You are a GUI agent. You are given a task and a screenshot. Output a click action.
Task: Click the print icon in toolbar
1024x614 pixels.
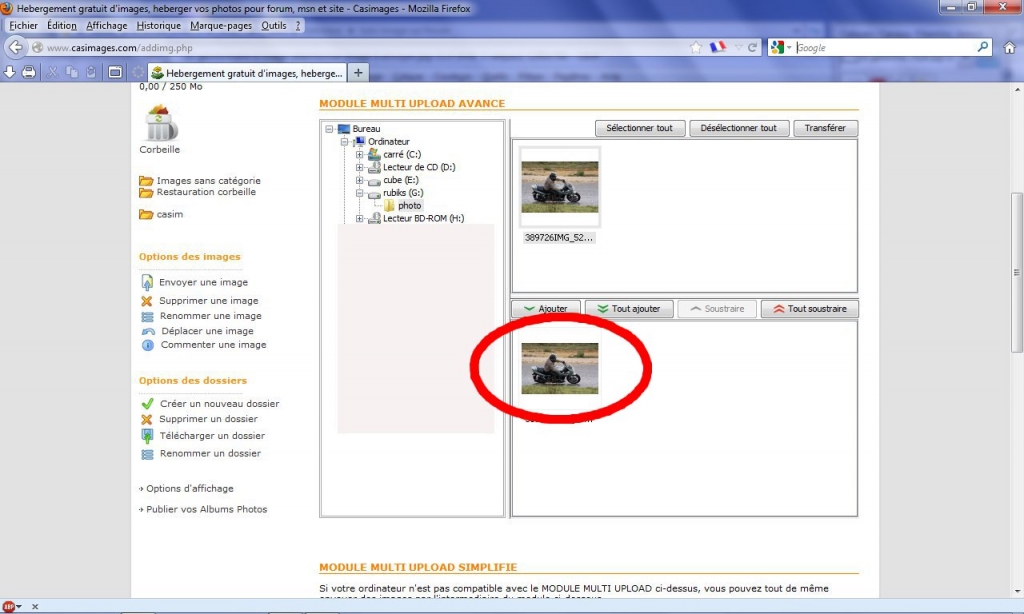[x=30, y=72]
